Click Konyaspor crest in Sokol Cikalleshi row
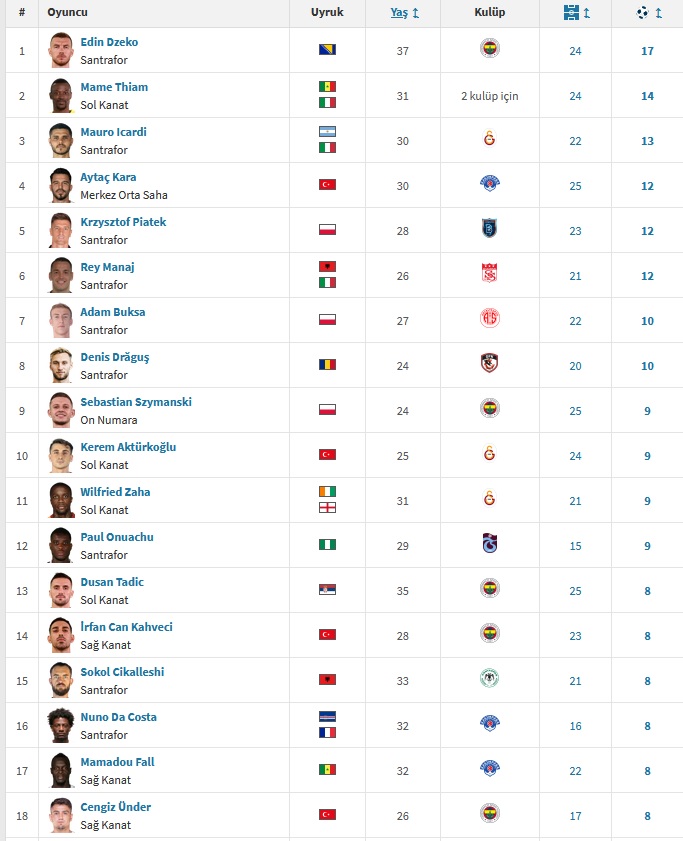 point(489,678)
